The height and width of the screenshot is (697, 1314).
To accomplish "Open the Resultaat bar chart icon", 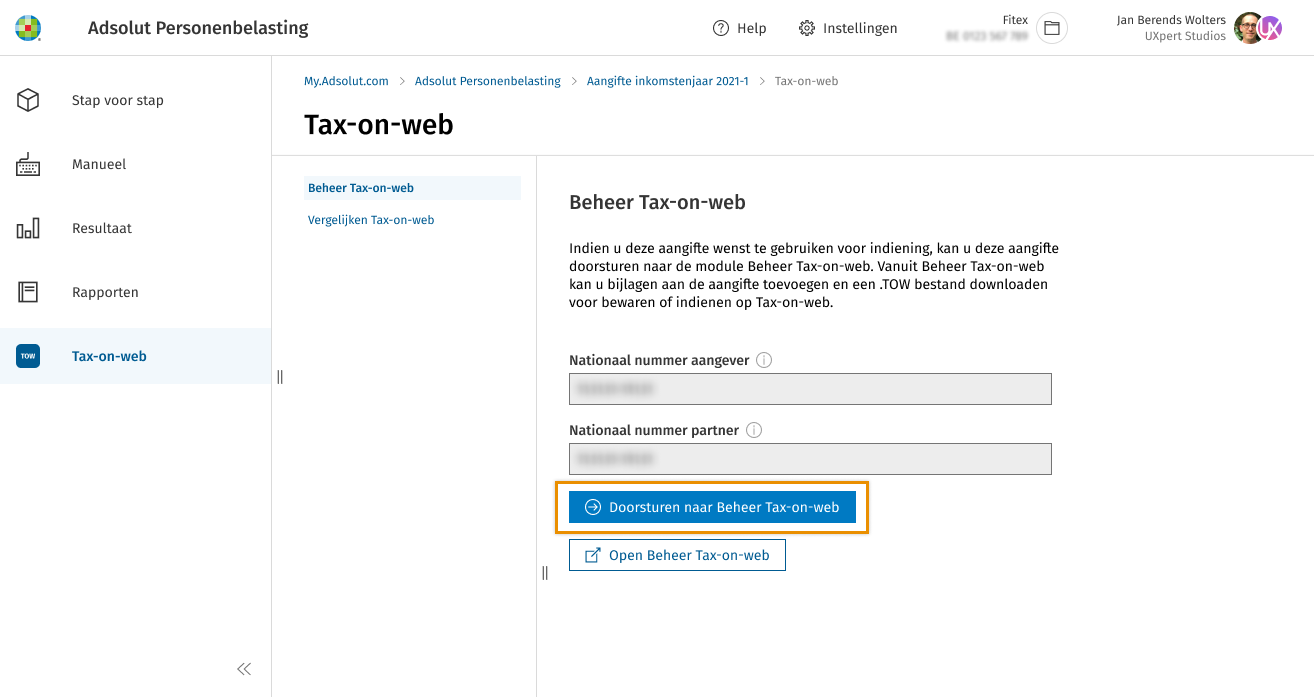I will (28, 229).
